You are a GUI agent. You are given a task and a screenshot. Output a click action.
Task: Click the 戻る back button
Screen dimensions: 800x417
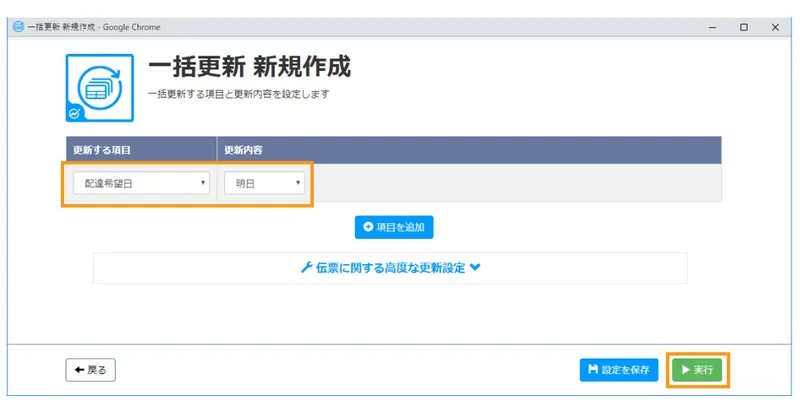90,370
